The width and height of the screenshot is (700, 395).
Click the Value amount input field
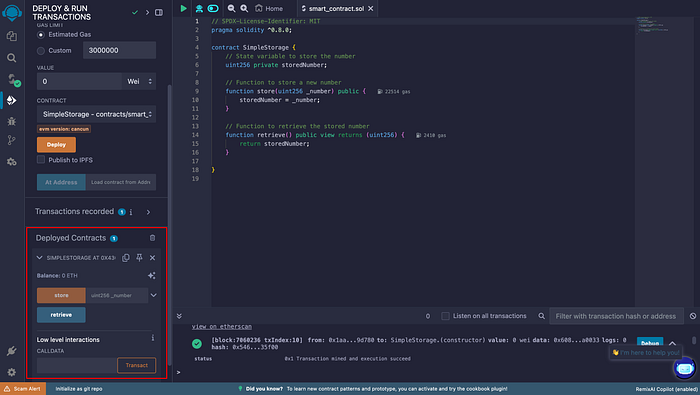pos(79,81)
